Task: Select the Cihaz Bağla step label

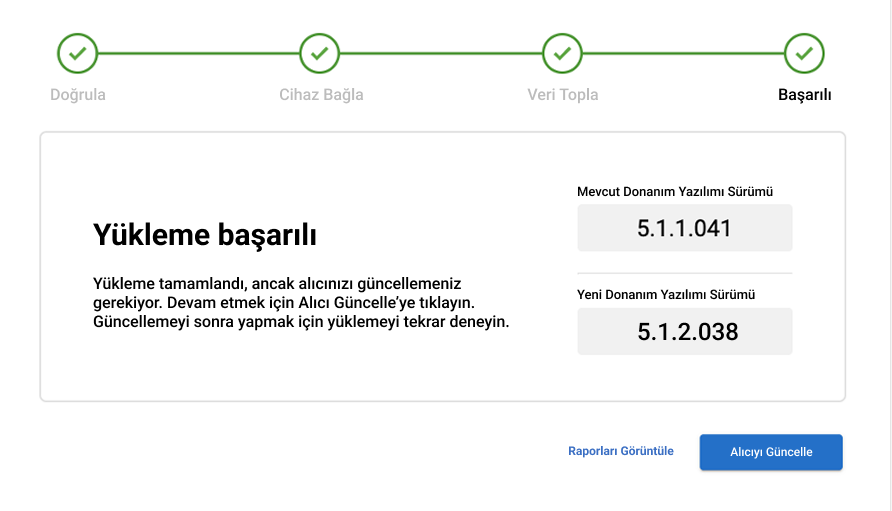Action: click(x=321, y=95)
